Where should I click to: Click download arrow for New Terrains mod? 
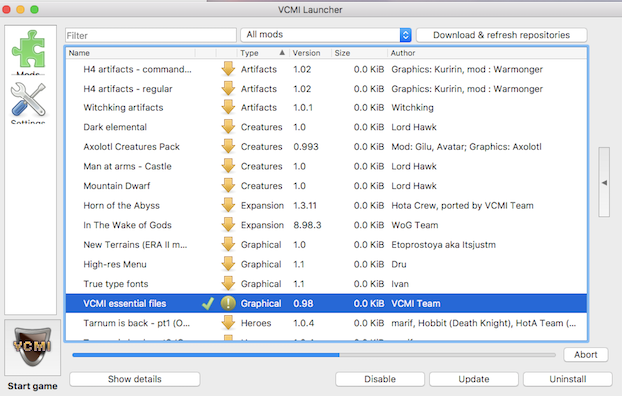coord(228,244)
